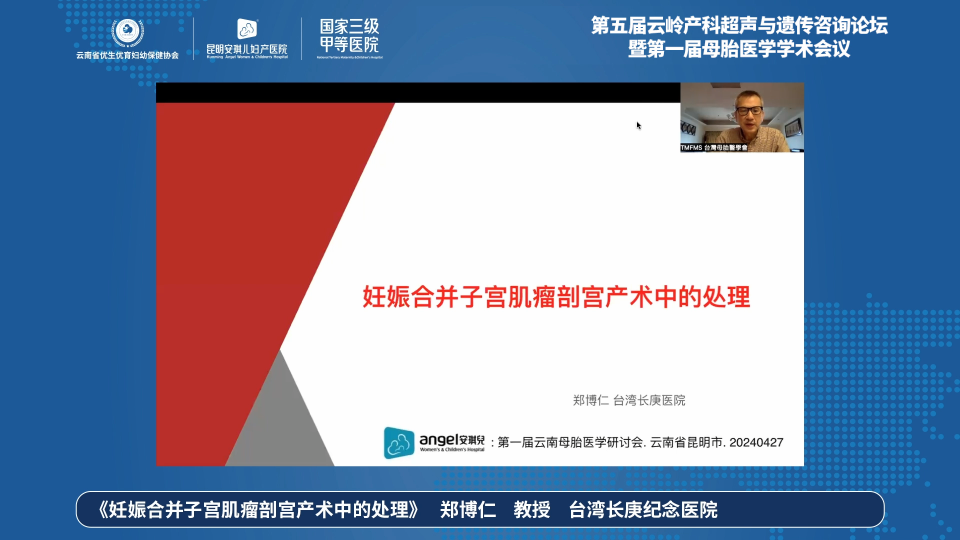Click the Kunming Angel hospital heart logo

[246, 30]
